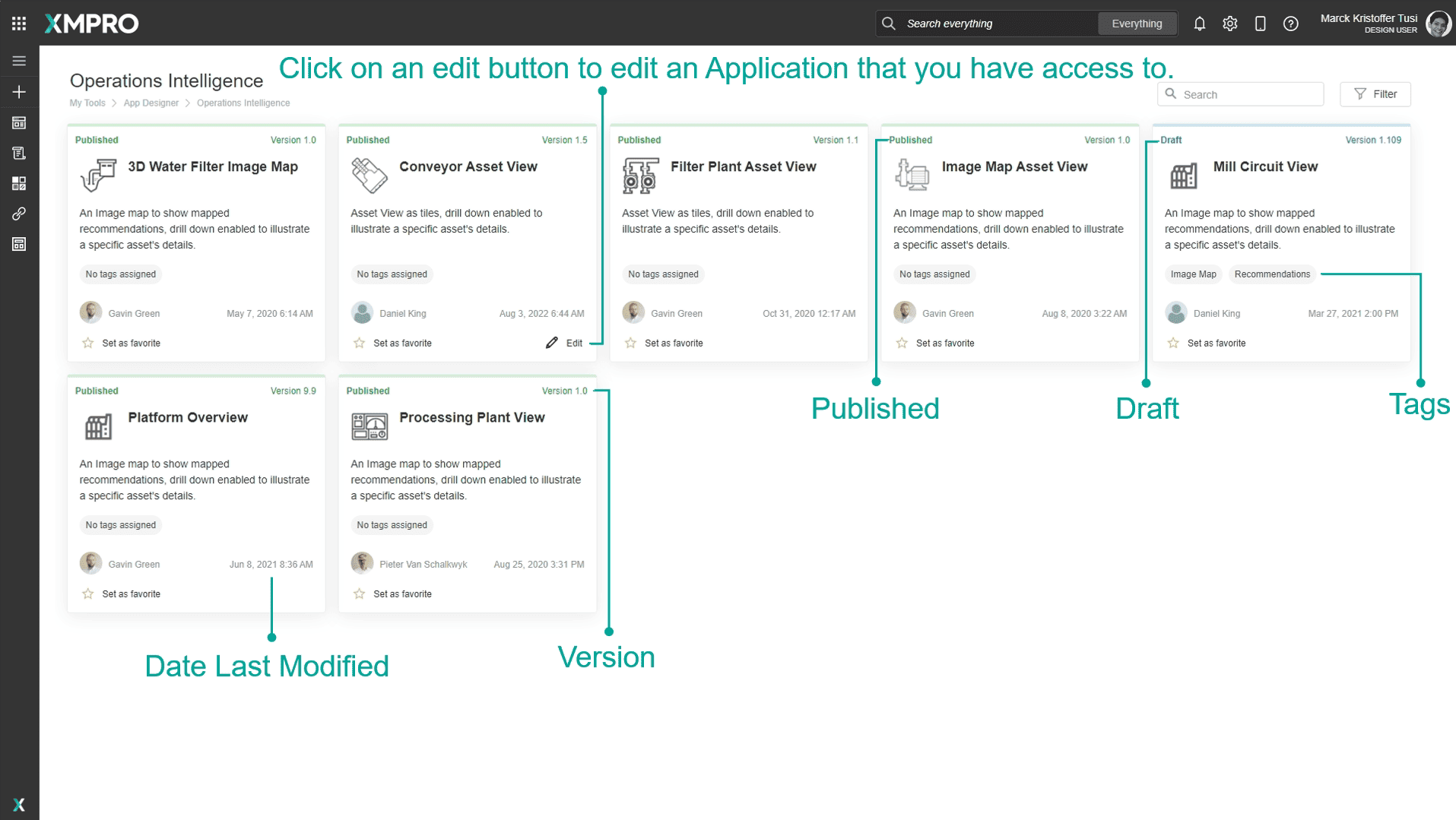Image resolution: width=1456 pixels, height=820 pixels.
Task: Click the mobile device icon in top bar
Action: pyautogui.click(x=1261, y=24)
